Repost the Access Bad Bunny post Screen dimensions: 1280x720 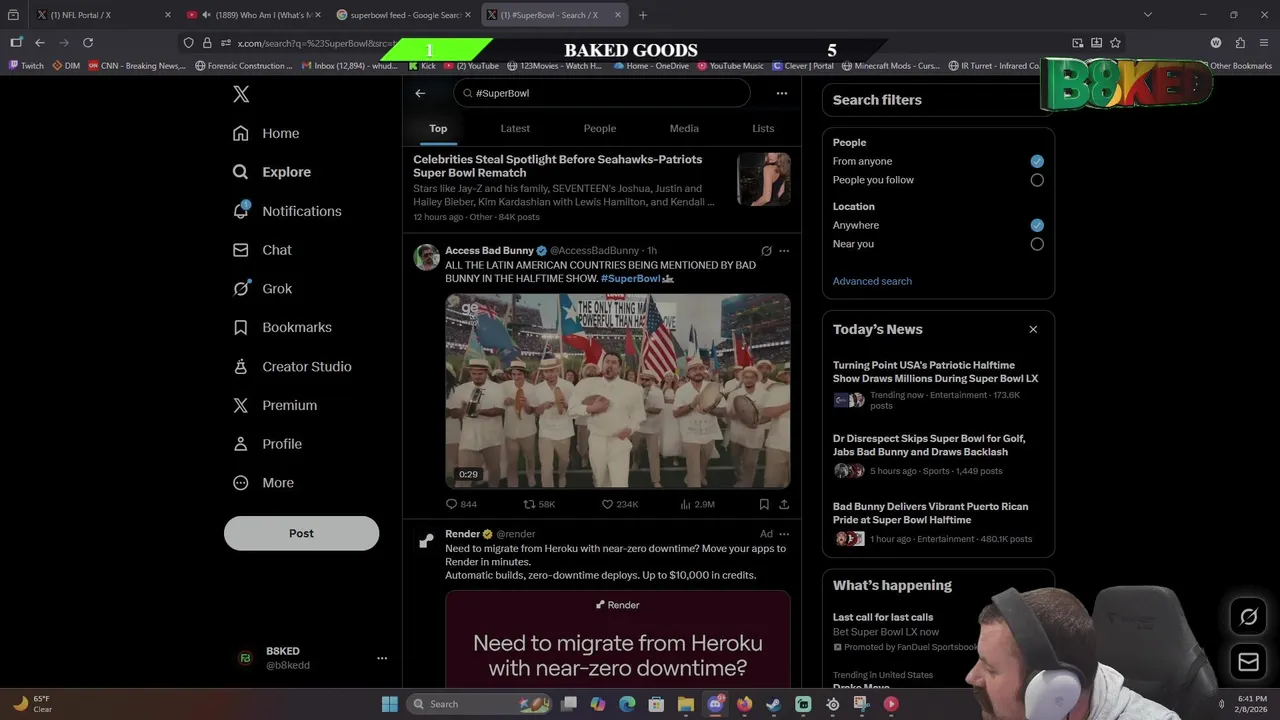click(x=539, y=504)
